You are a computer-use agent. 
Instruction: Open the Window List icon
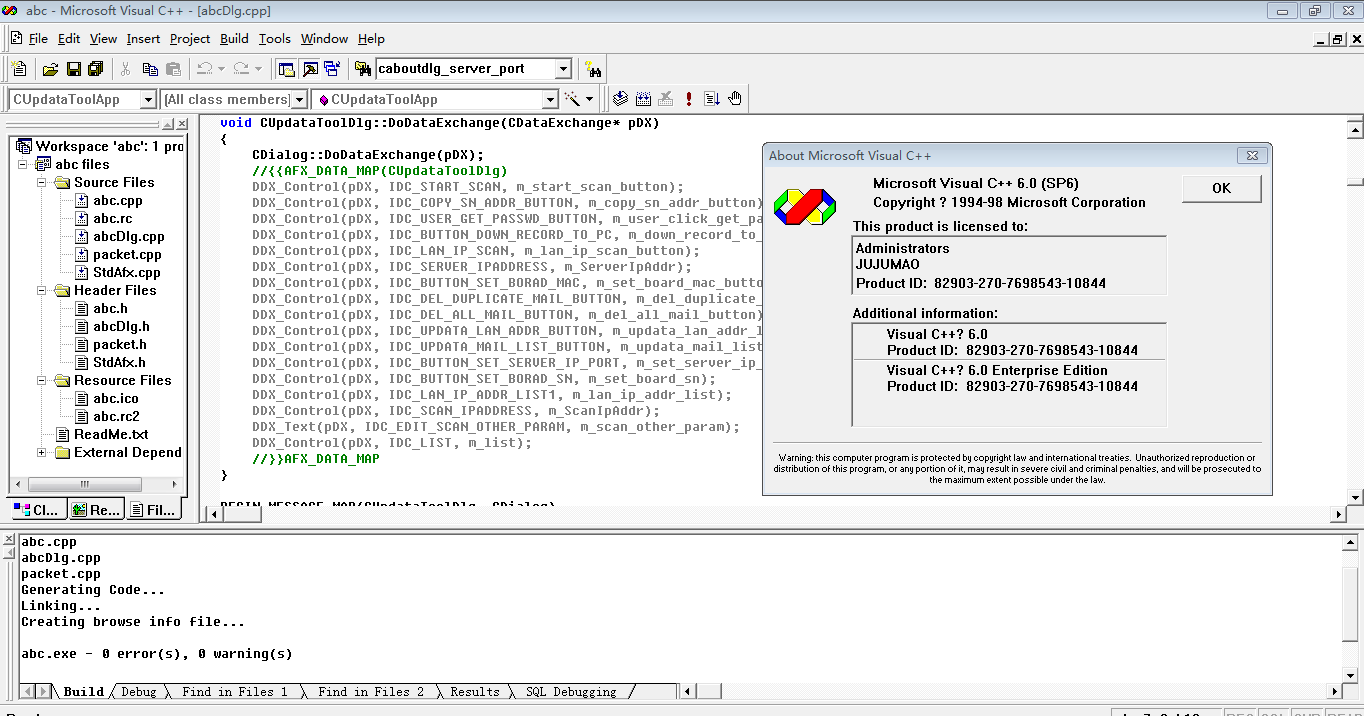click(333, 69)
